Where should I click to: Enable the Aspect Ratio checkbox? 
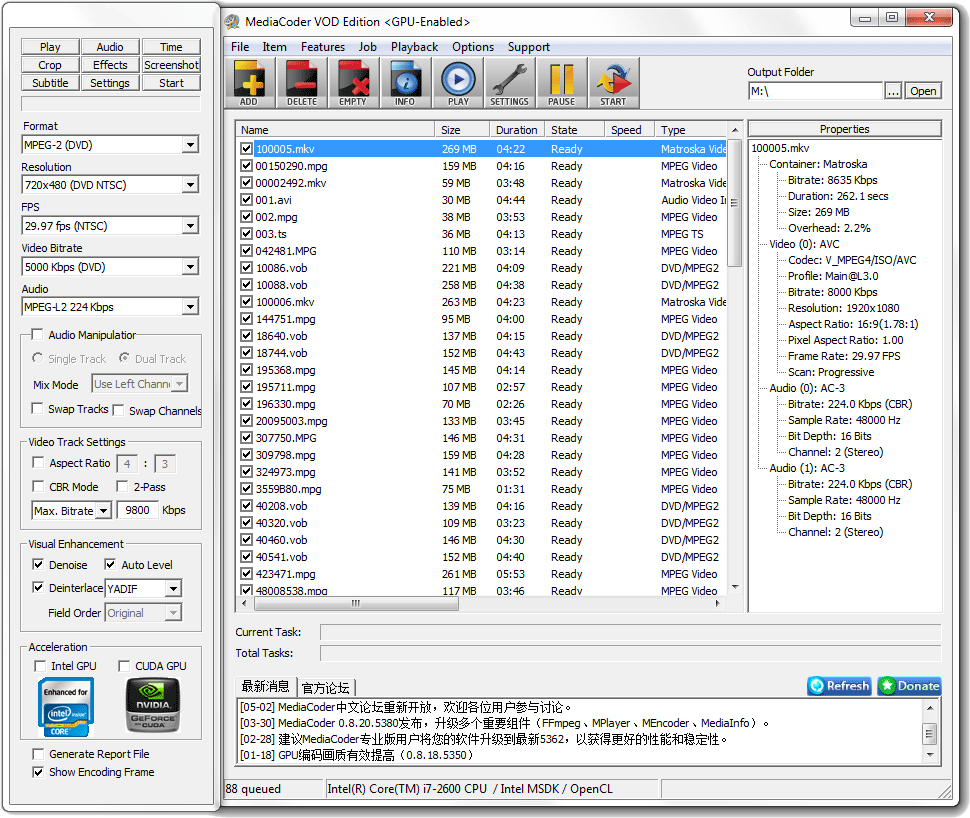(38, 463)
